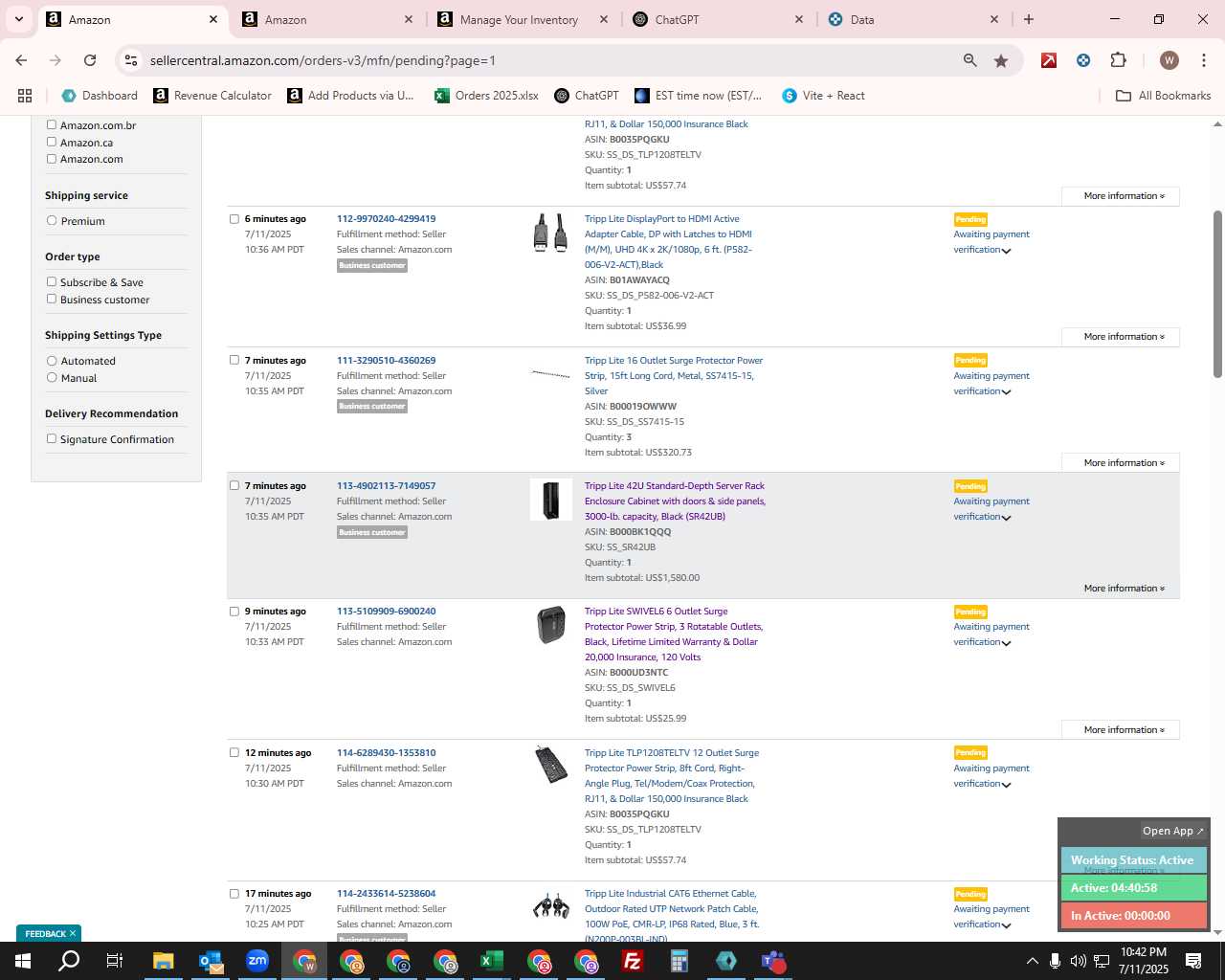Check the Signature Confirmation filter

tap(52, 438)
